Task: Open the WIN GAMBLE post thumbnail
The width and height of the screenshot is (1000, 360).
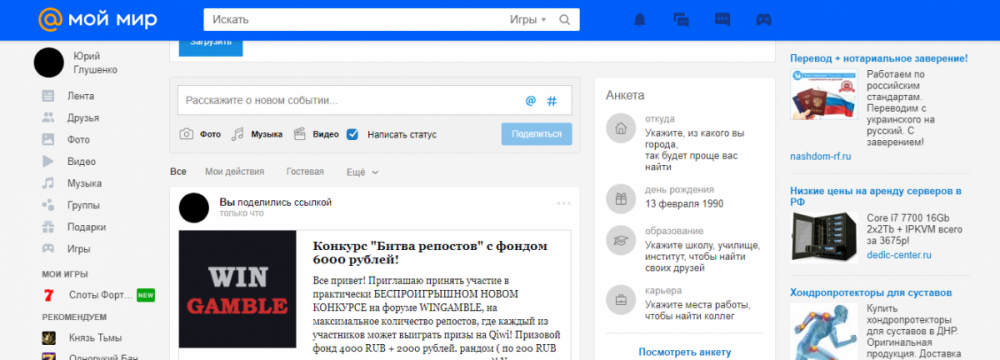Action: click(x=237, y=289)
